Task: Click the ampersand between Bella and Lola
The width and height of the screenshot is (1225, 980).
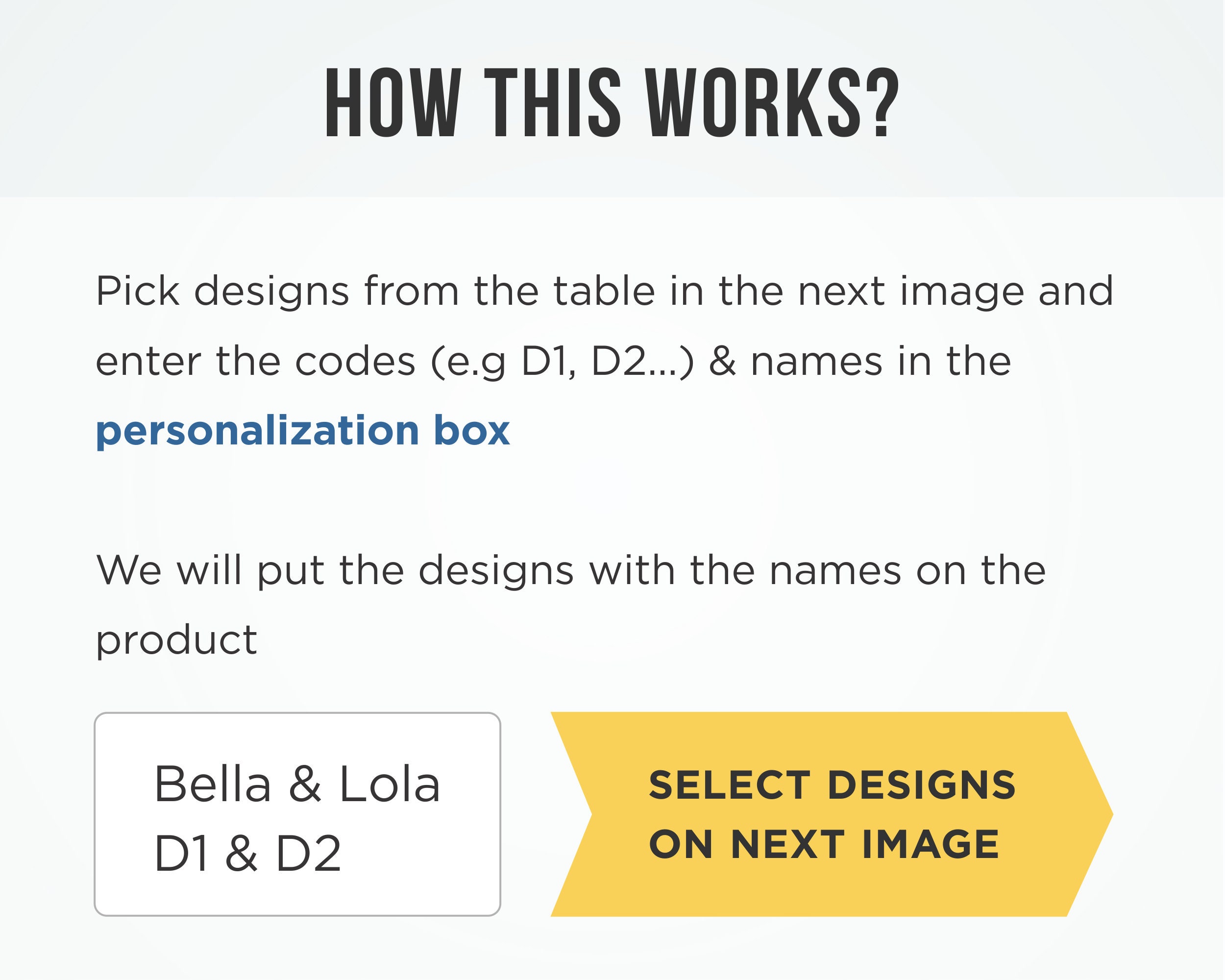Action: click(305, 784)
